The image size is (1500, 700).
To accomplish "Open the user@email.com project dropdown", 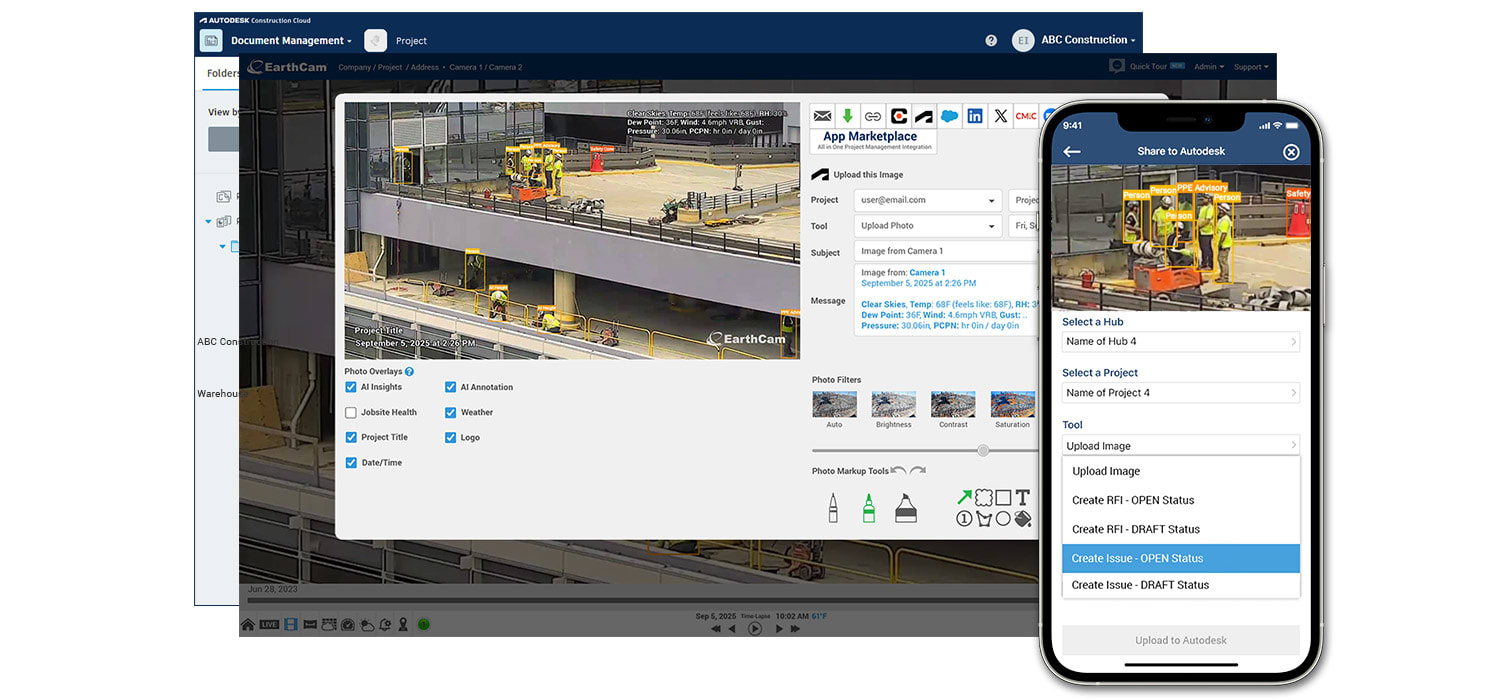I will pos(928,200).
